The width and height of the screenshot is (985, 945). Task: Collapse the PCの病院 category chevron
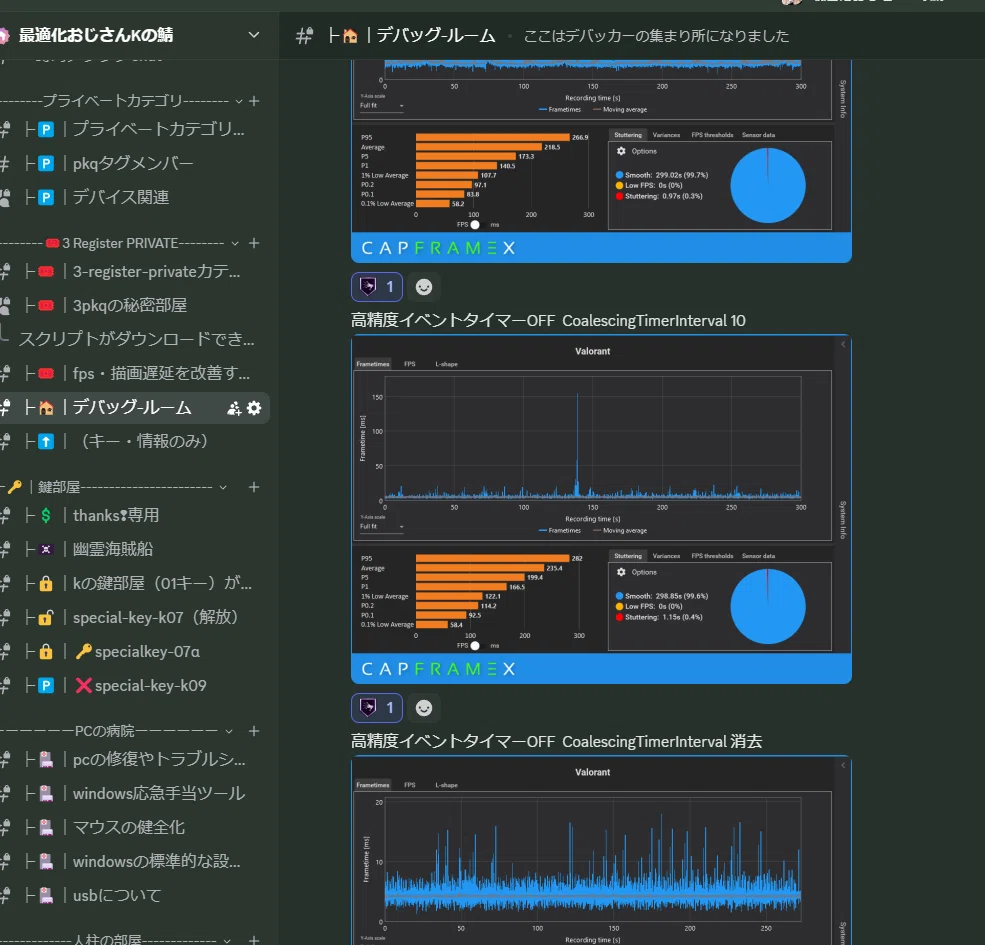229,731
